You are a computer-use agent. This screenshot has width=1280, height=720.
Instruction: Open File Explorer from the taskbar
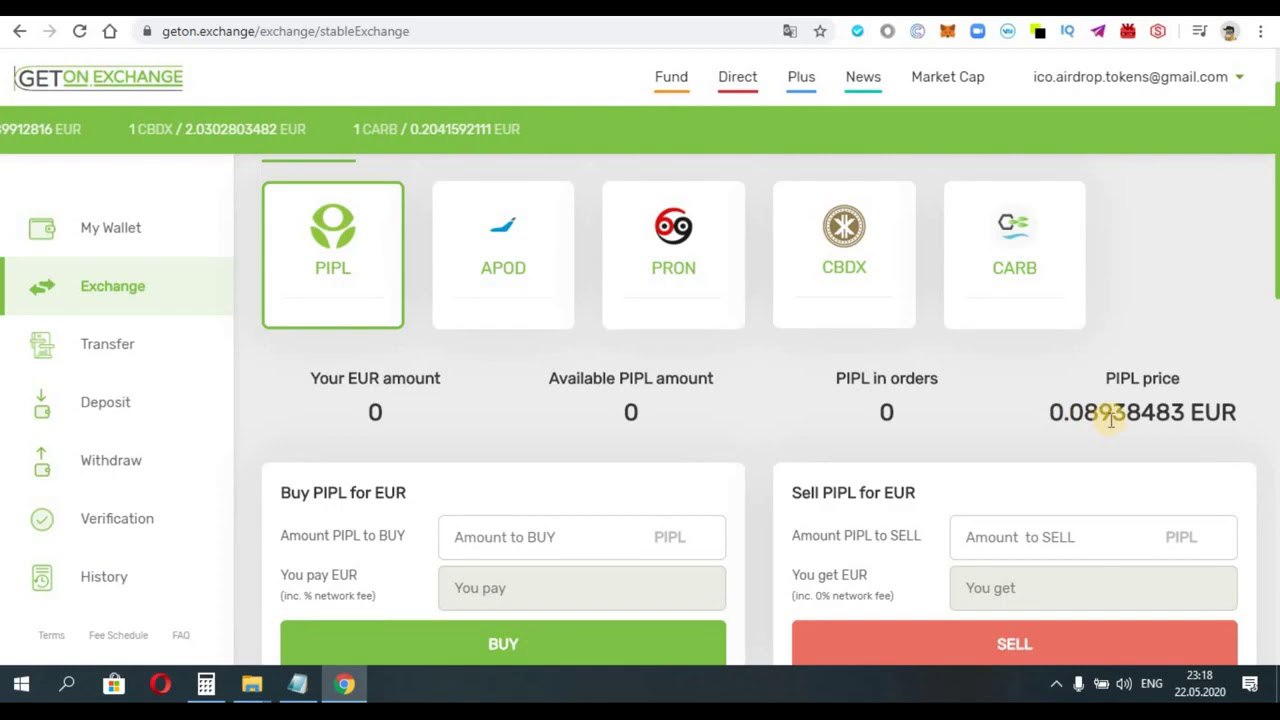click(252, 684)
